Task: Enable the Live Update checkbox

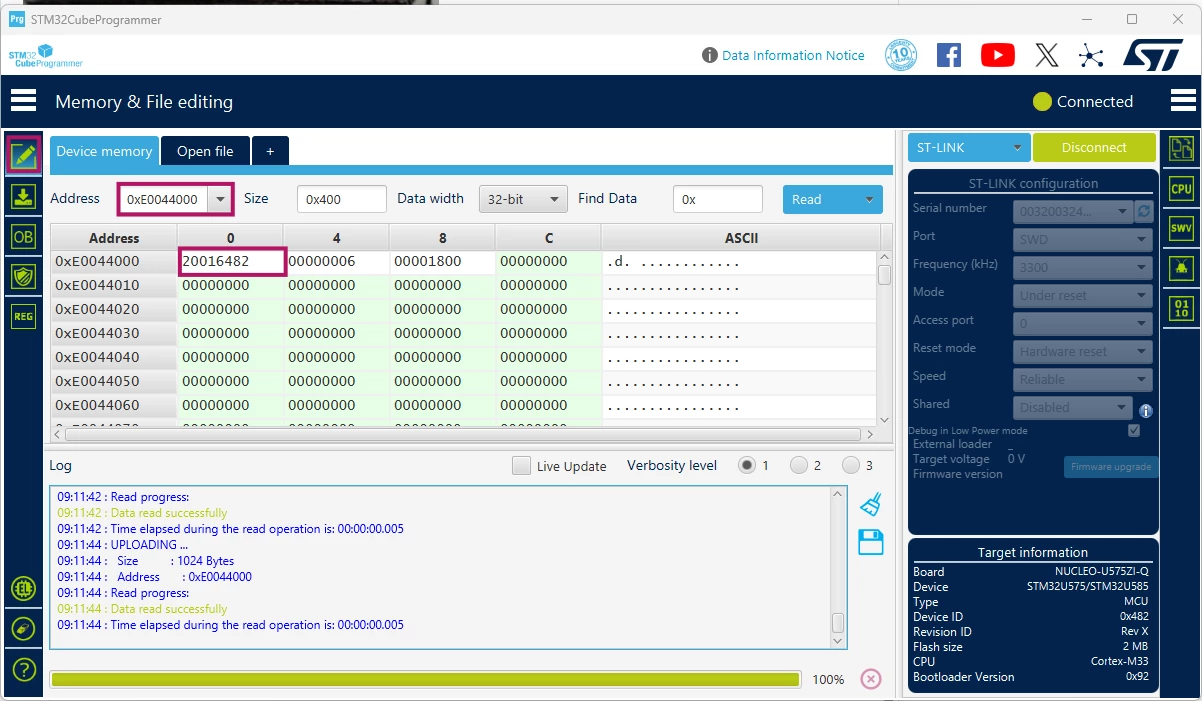Action: coord(521,466)
